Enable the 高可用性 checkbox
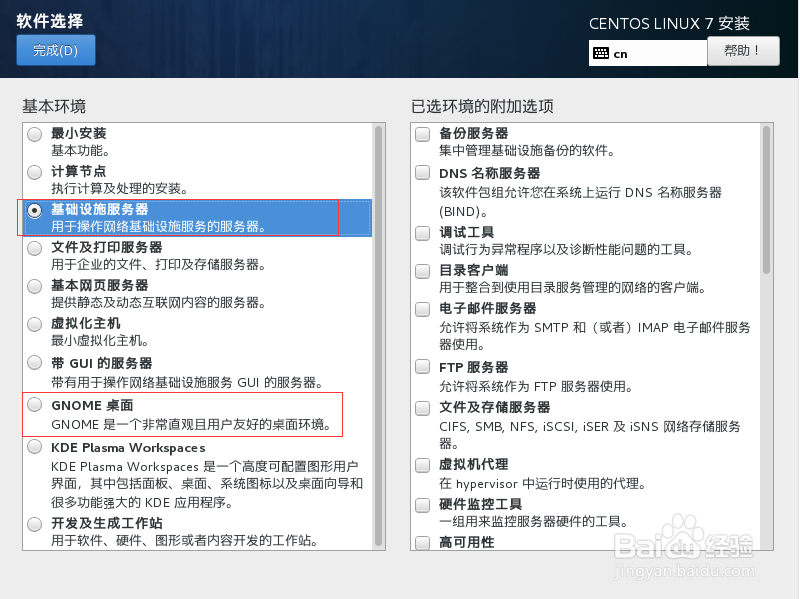This screenshot has width=800, height=599. (422, 542)
